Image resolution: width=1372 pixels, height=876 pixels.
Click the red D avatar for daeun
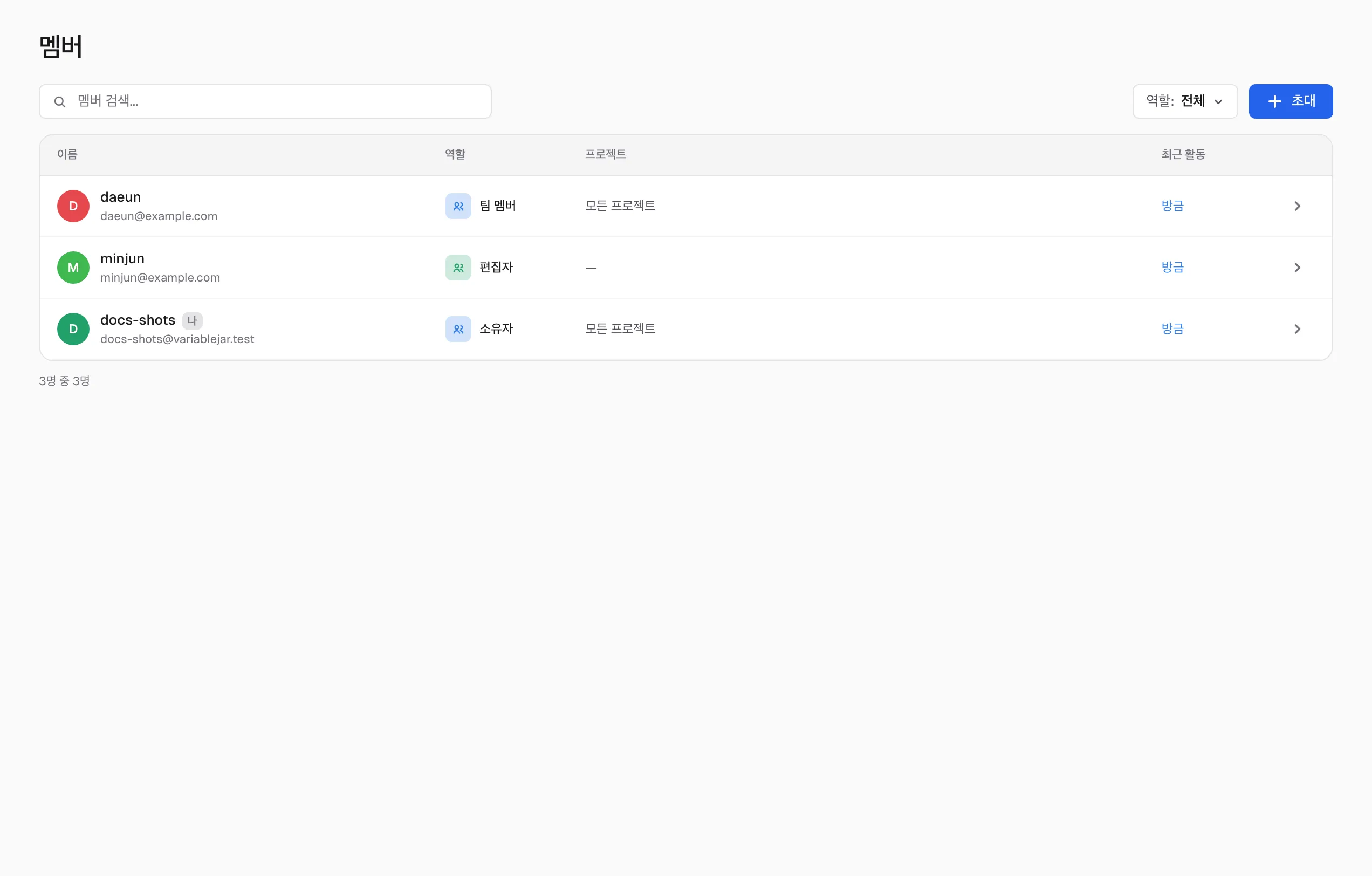(73, 206)
